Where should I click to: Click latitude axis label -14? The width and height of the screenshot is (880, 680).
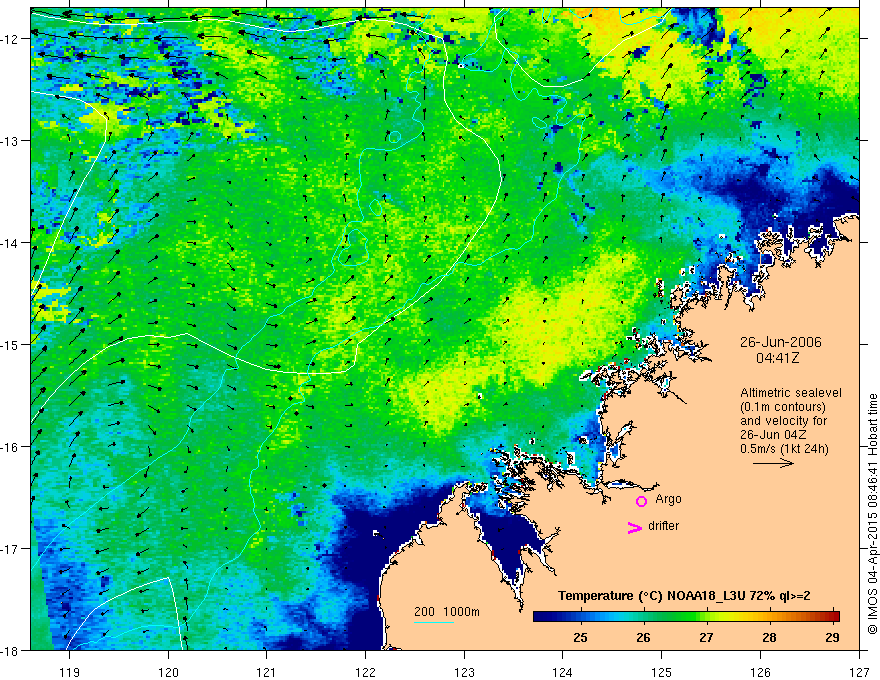[11, 243]
